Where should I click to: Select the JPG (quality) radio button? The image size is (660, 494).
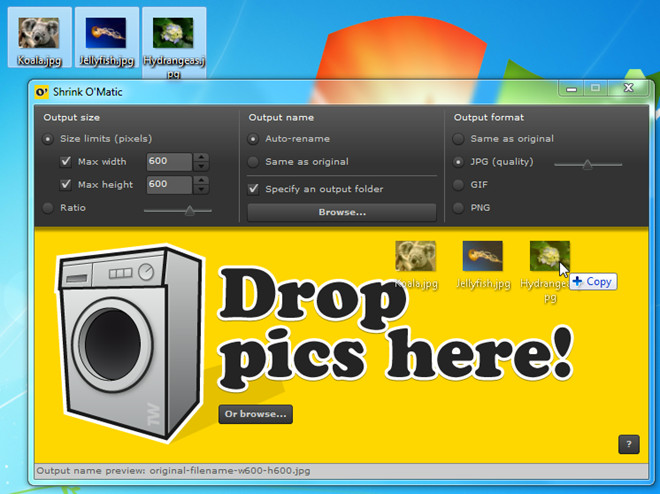click(x=458, y=162)
